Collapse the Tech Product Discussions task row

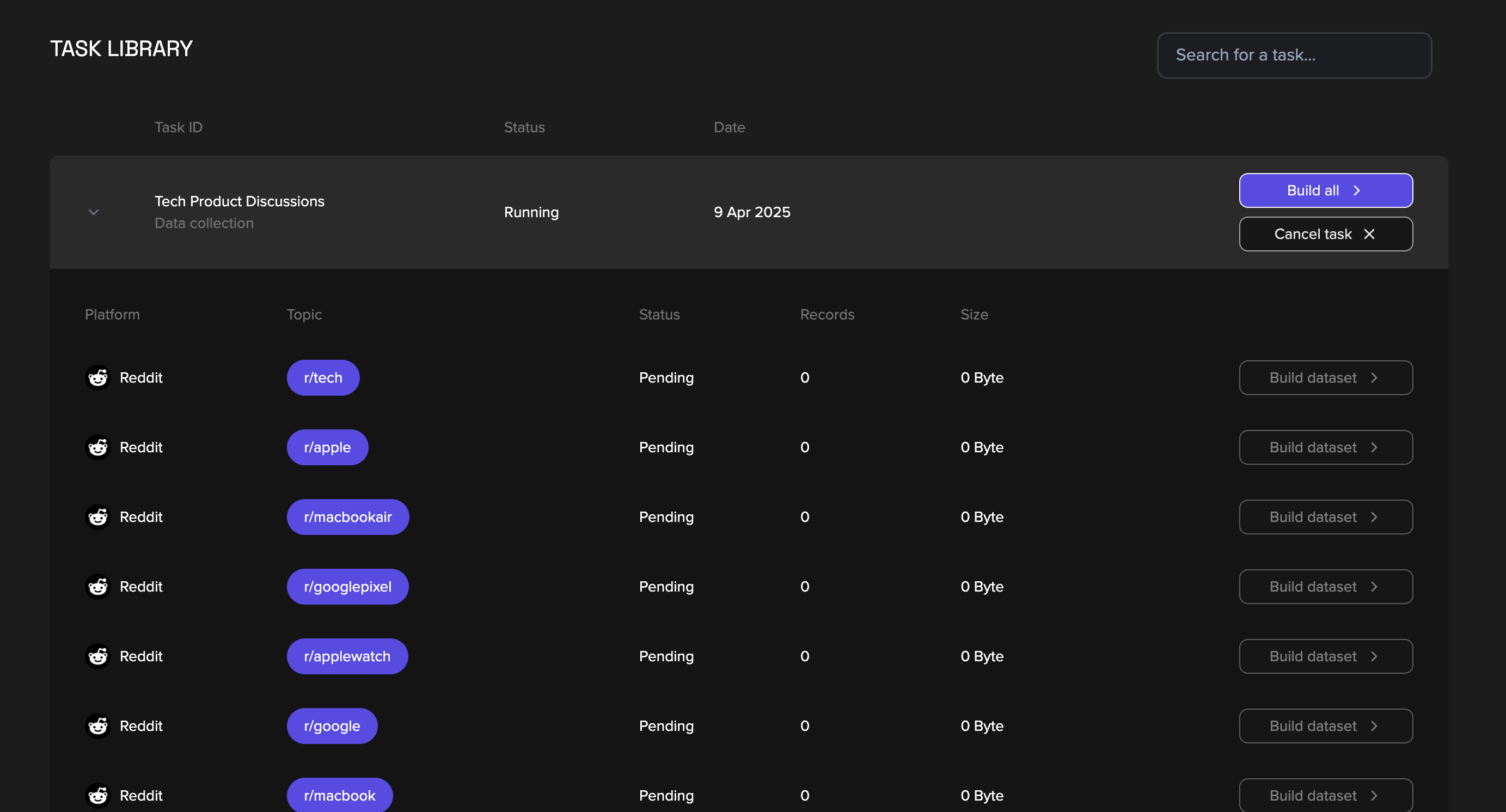(94, 212)
